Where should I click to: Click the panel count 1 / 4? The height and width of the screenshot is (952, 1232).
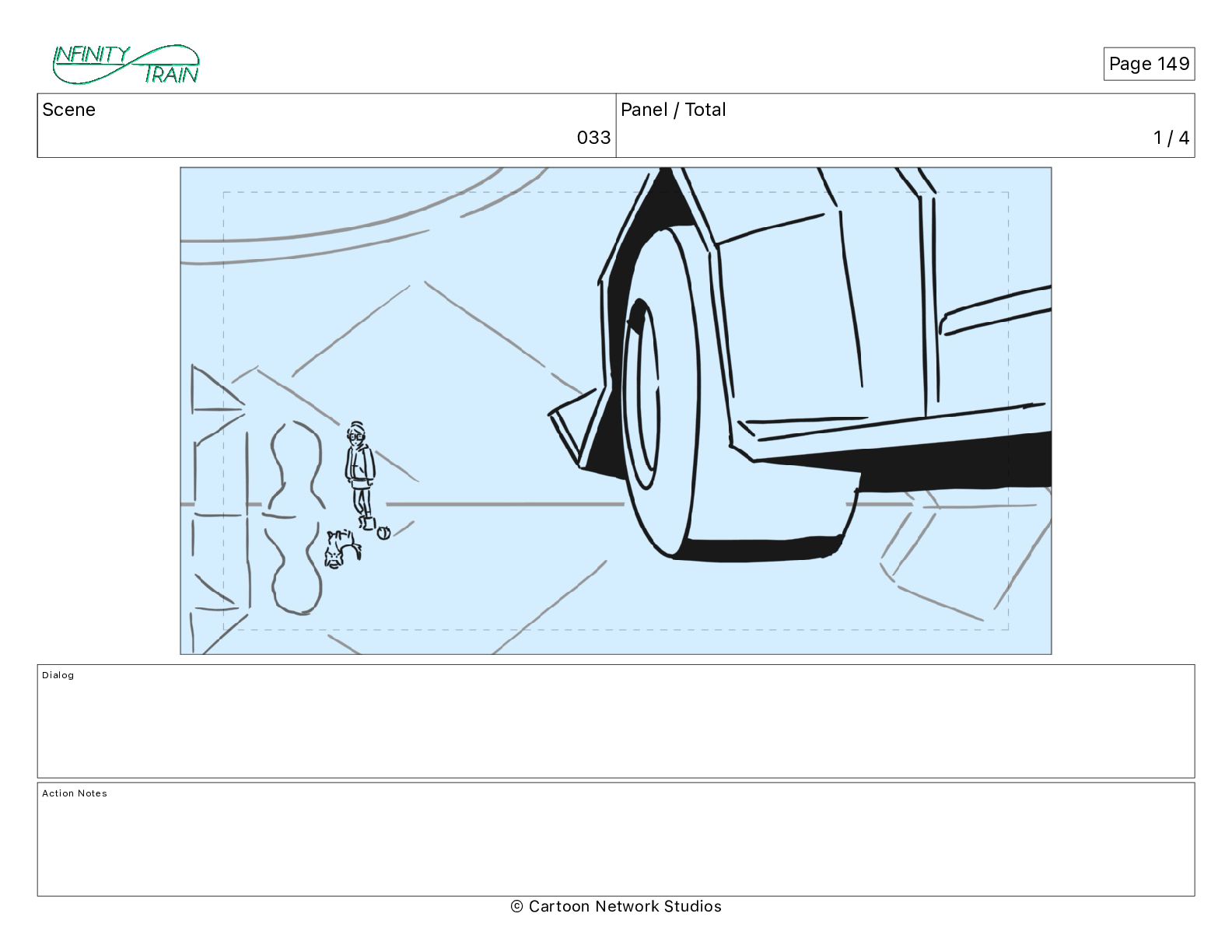[1171, 138]
